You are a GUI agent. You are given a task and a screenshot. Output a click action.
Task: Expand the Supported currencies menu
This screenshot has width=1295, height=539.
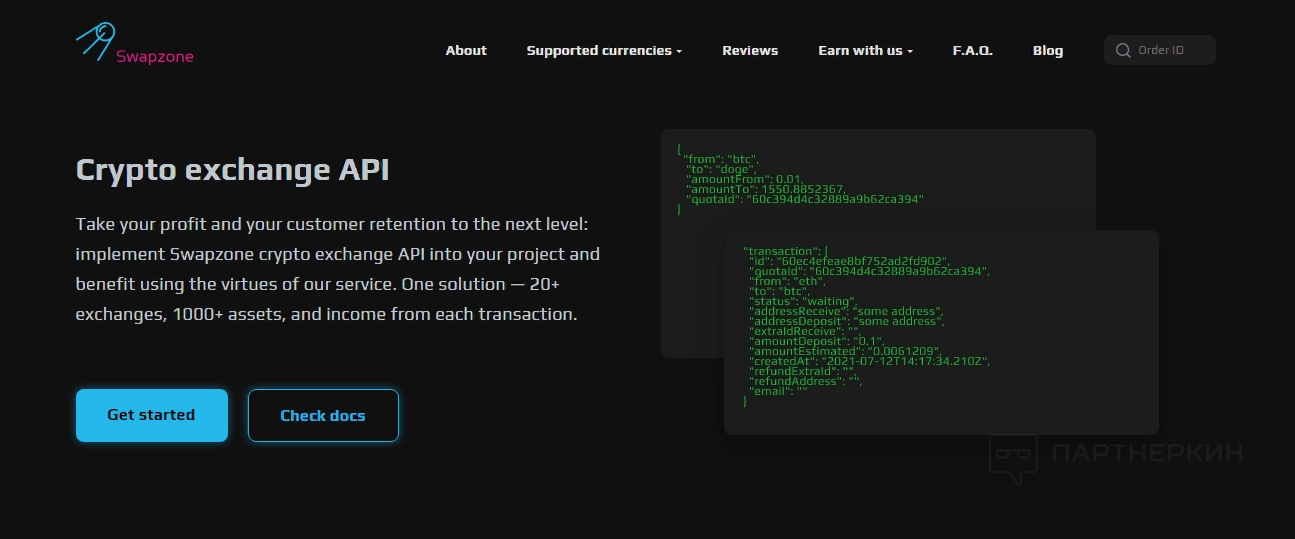[604, 50]
